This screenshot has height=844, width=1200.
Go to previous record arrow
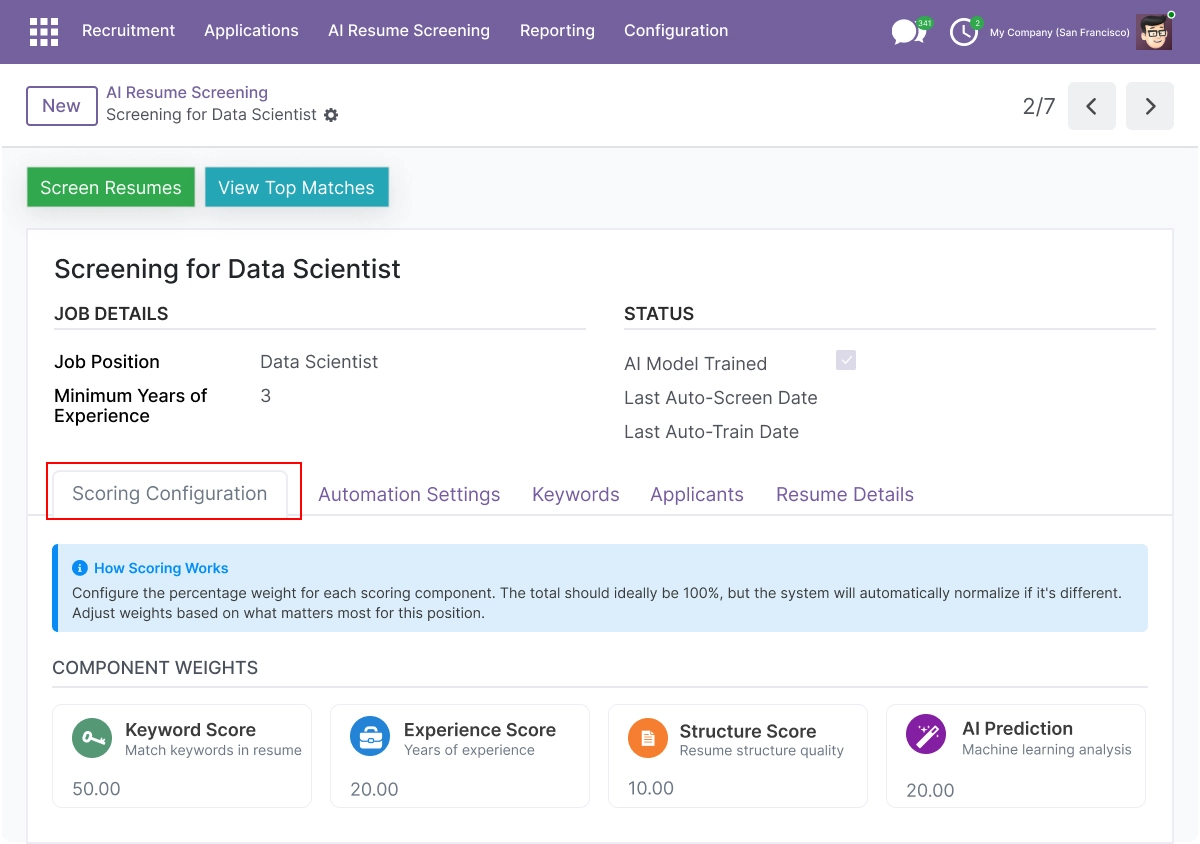(x=1092, y=106)
